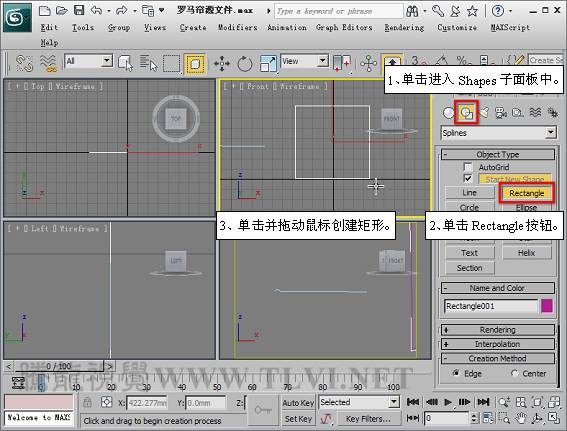Collapse the Name and Color rollout
Viewport: 567px width, 431px height.
(498, 288)
